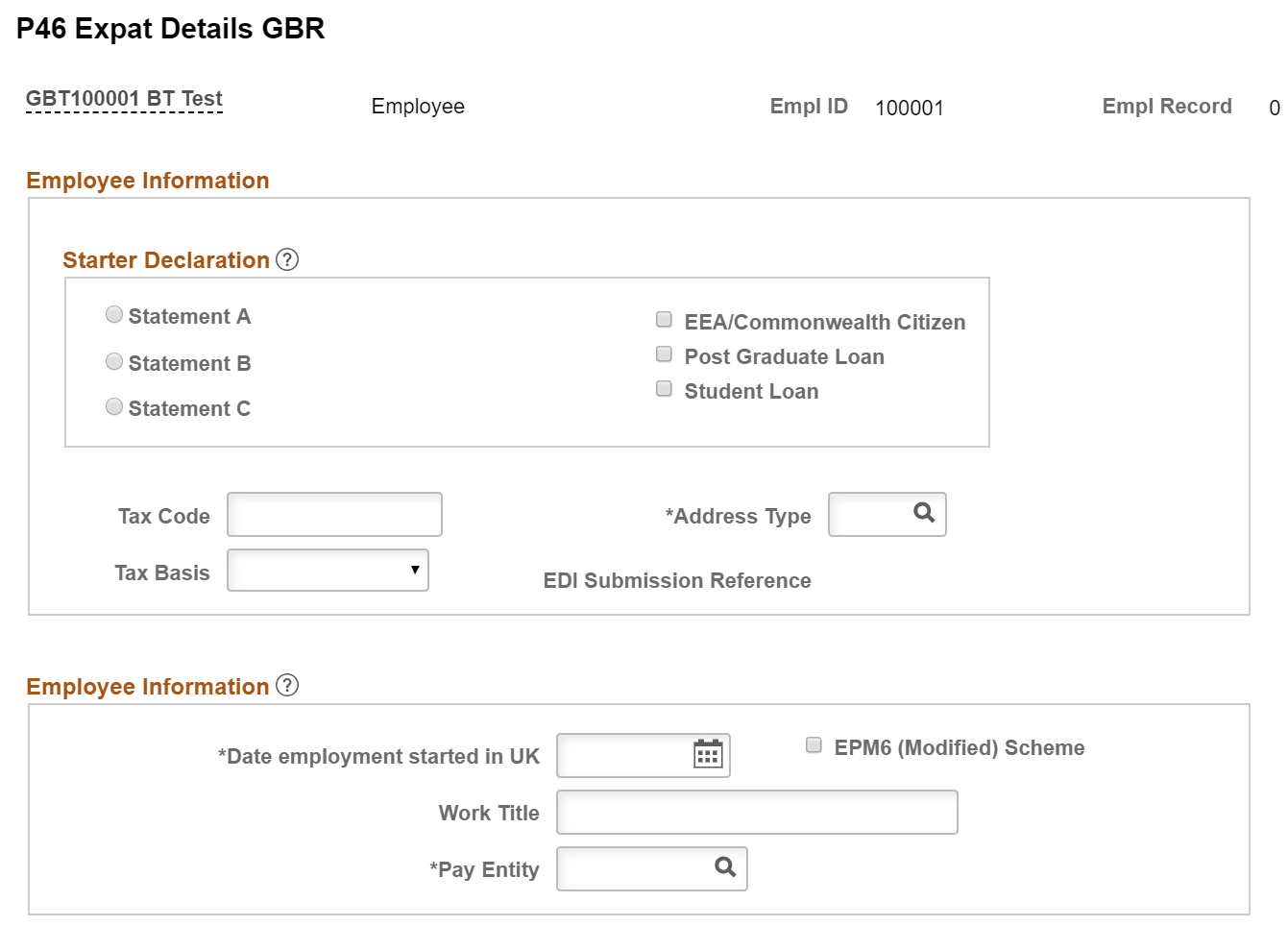Click the *Address Type label
This screenshot has height=926, width=1288.
click(738, 517)
